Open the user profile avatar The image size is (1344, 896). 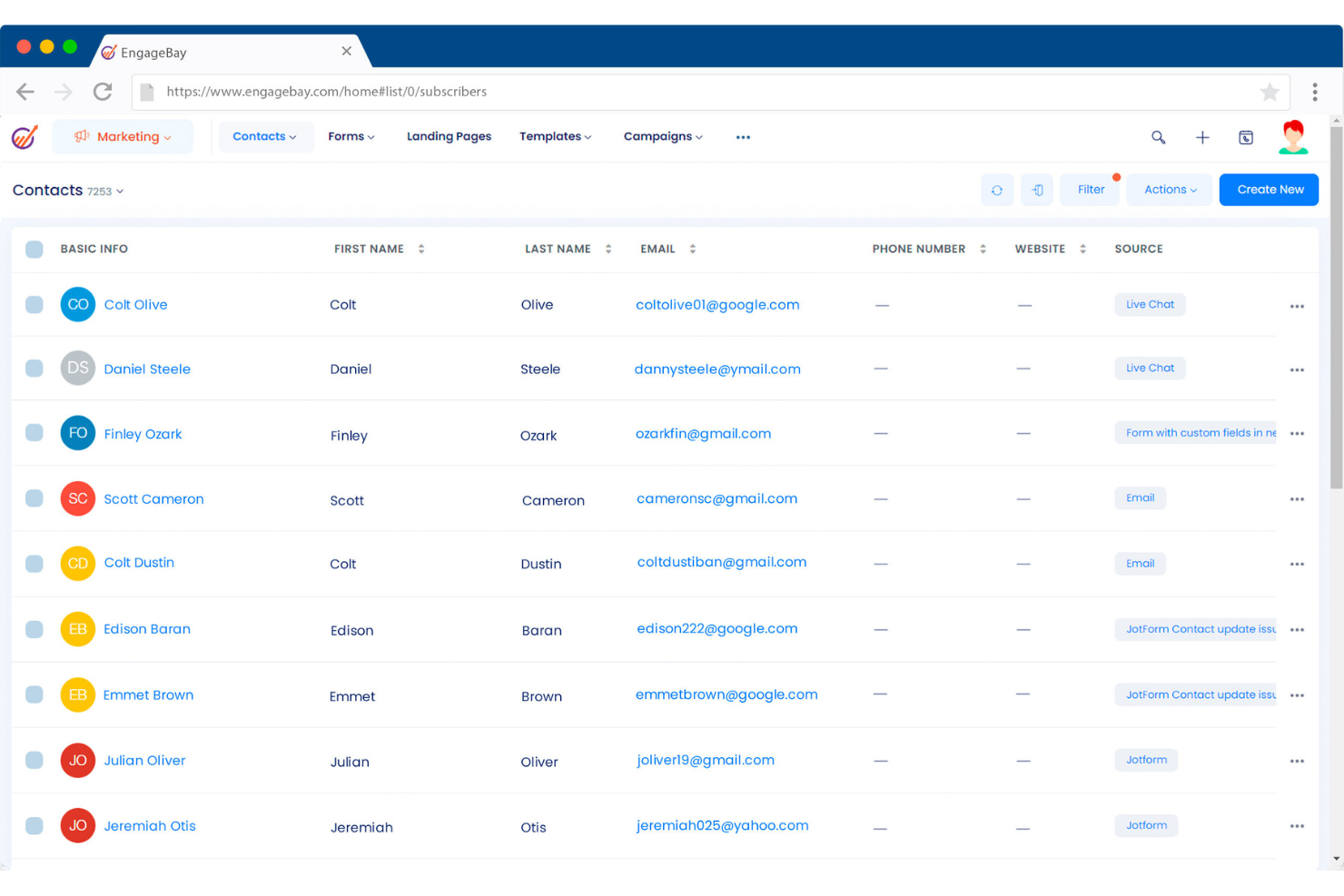[x=1292, y=137]
